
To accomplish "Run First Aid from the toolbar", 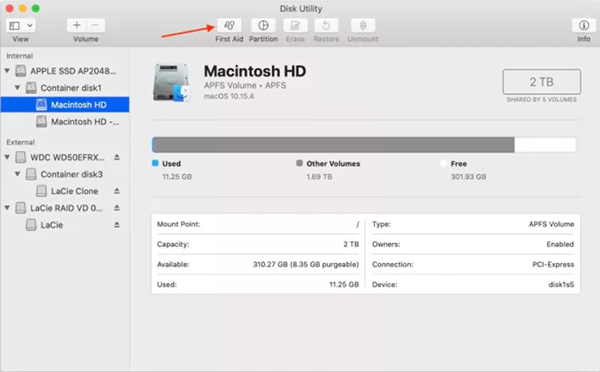I will click(229, 26).
